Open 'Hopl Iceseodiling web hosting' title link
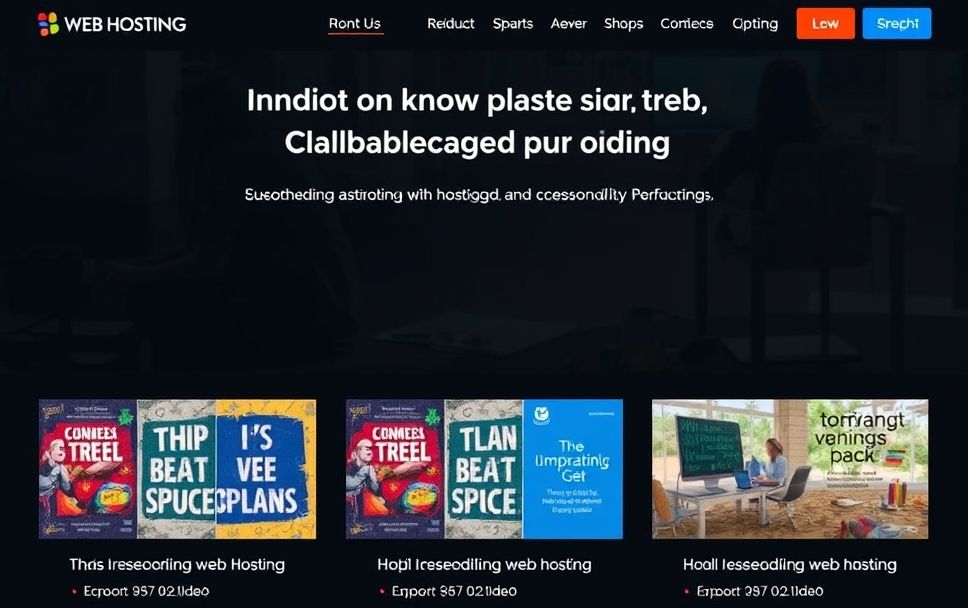 click(484, 564)
